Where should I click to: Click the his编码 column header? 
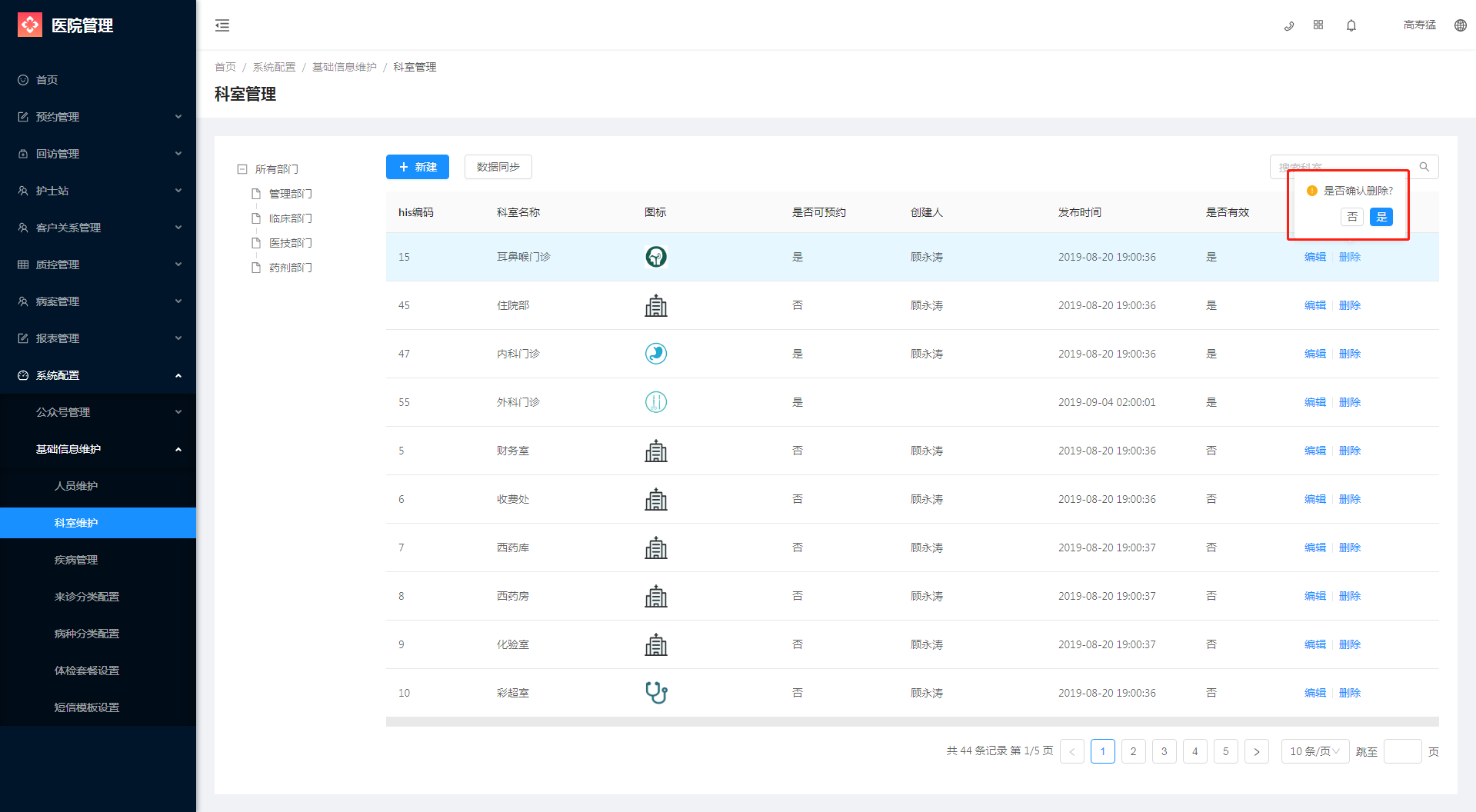coord(416,212)
